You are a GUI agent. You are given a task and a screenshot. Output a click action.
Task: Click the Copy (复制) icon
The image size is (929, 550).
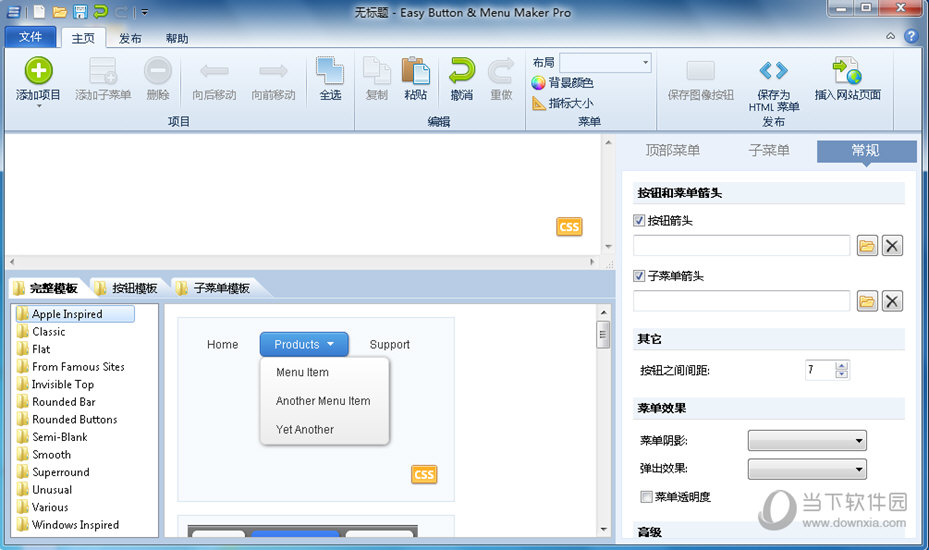point(377,71)
